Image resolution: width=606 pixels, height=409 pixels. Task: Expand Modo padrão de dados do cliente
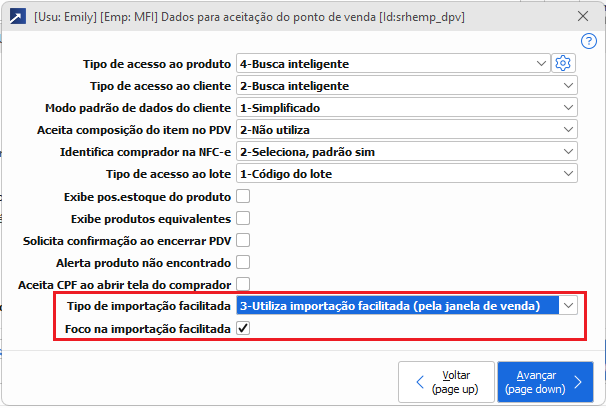tap(567, 108)
